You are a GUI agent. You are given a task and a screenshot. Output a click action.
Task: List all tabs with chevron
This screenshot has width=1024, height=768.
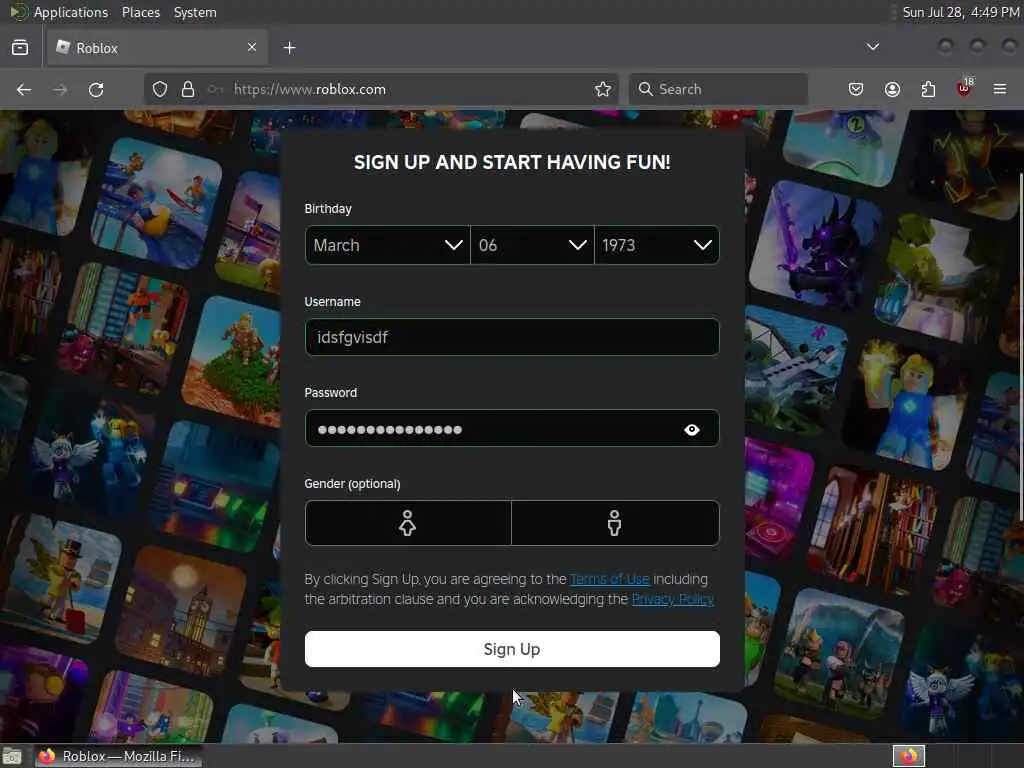pos(872,47)
